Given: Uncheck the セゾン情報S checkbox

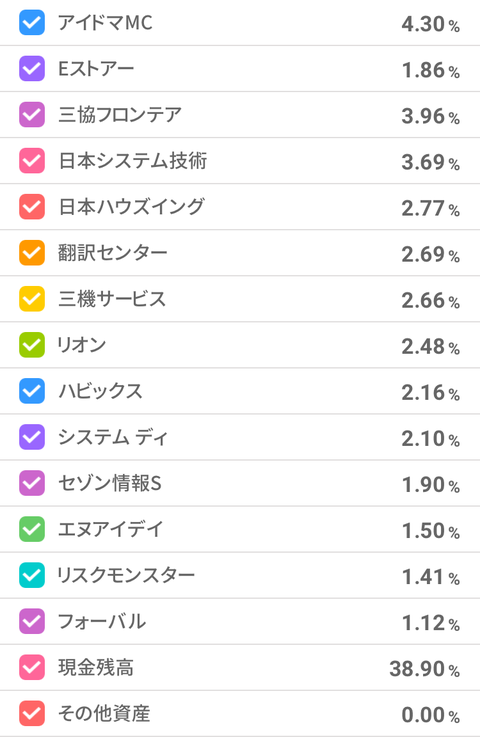Looking at the screenshot, I should click(31, 483).
